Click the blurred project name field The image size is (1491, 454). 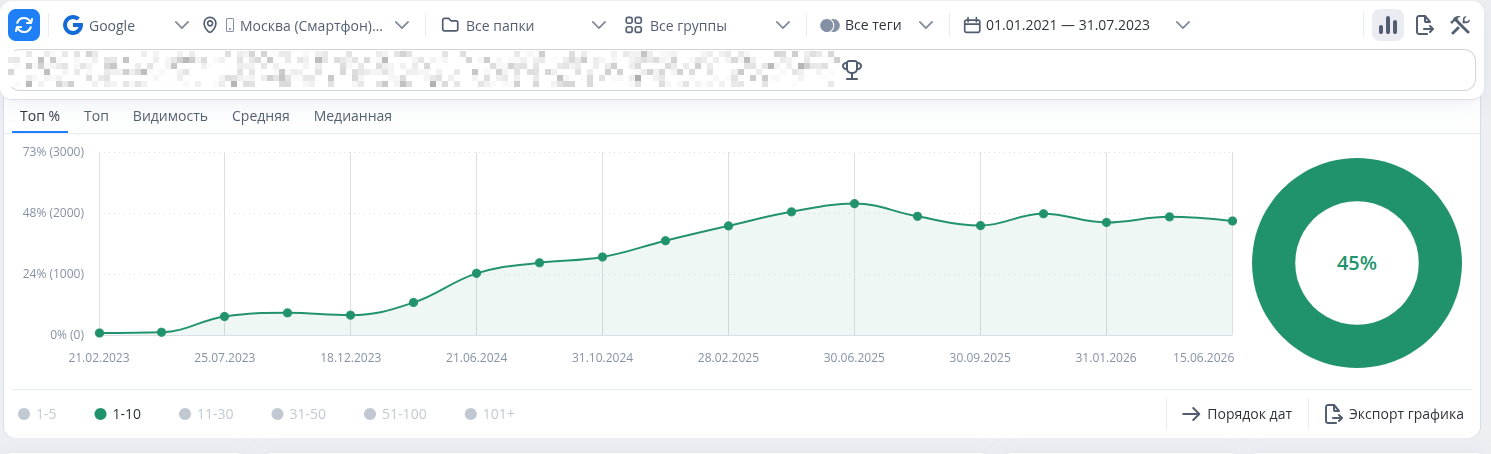(742, 70)
